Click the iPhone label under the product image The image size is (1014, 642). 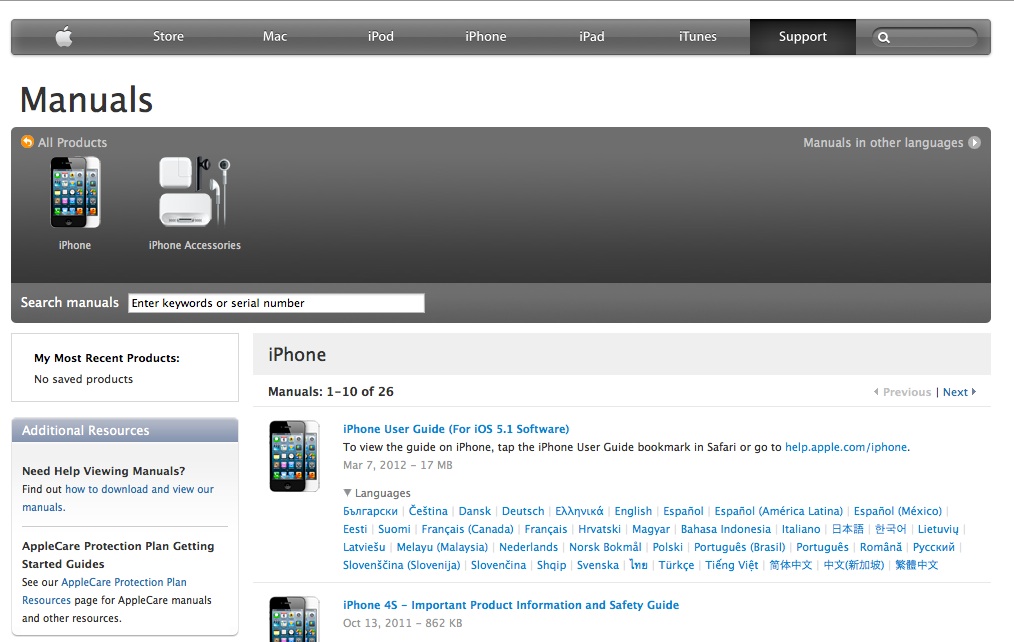(x=75, y=245)
